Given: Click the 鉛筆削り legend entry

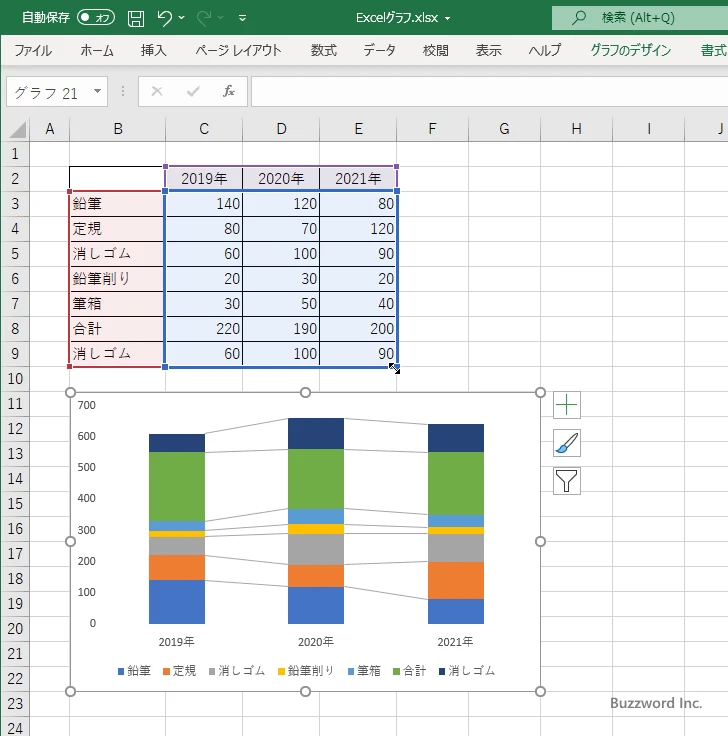Looking at the screenshot, I should (x=306, y=671).
